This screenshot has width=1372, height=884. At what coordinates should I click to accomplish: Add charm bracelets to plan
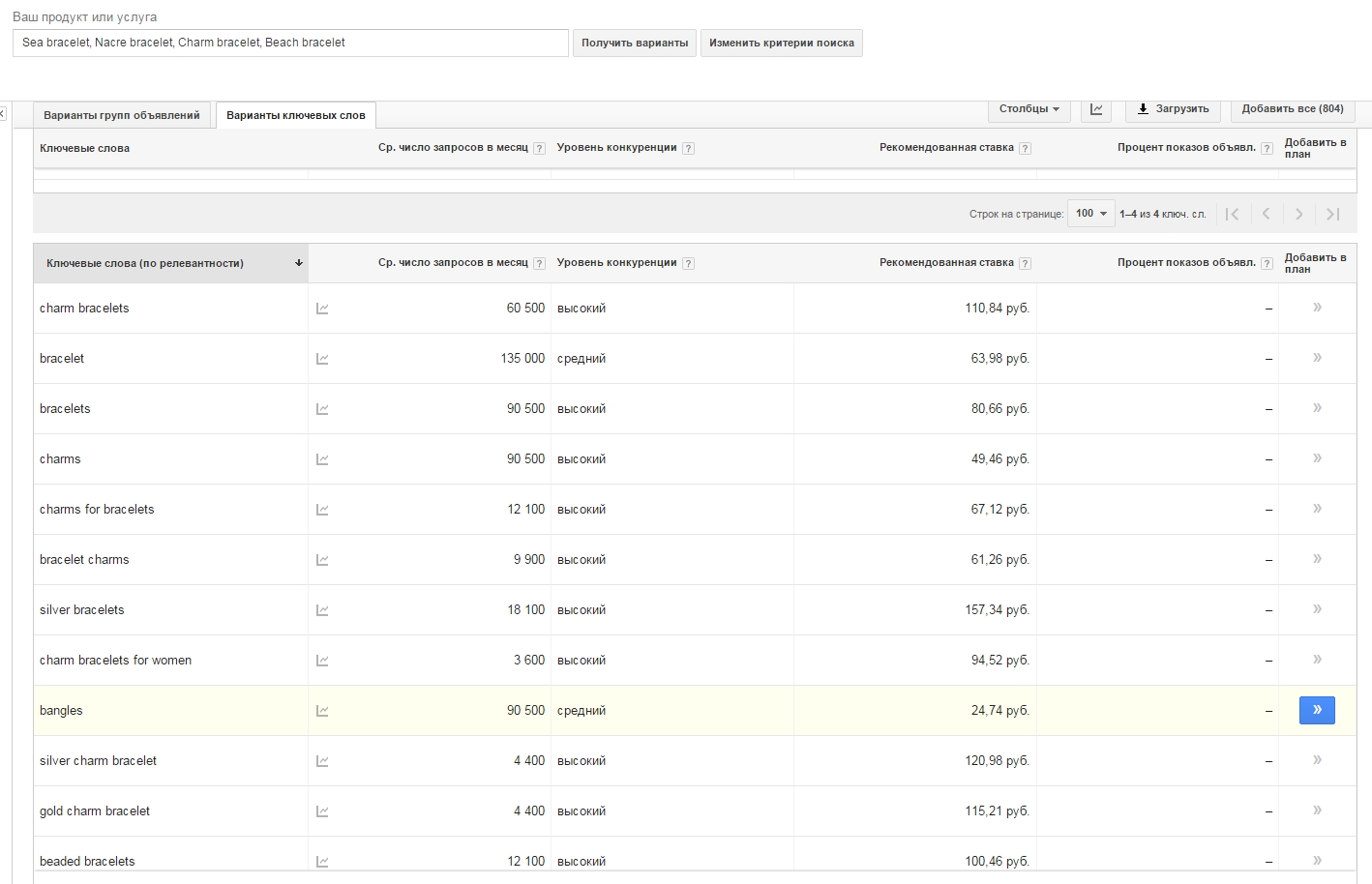[x=1317, y=308]
